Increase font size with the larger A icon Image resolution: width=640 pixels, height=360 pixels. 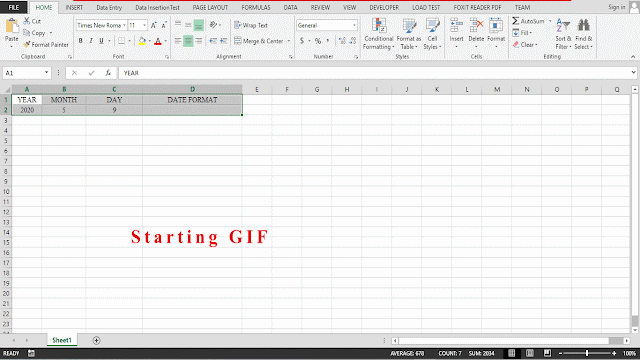[153, 25]
